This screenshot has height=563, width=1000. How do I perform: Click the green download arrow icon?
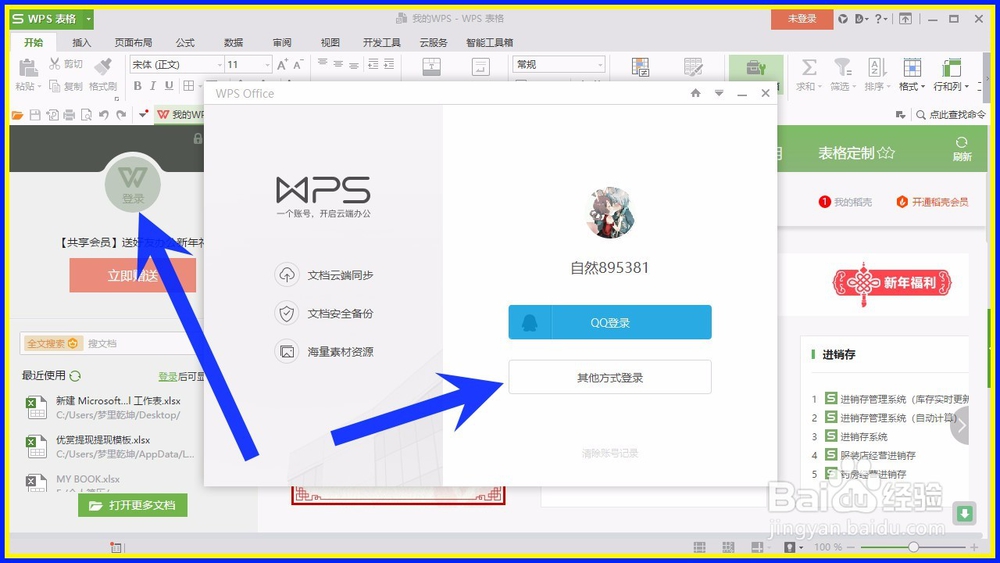(x=964, y=513)
